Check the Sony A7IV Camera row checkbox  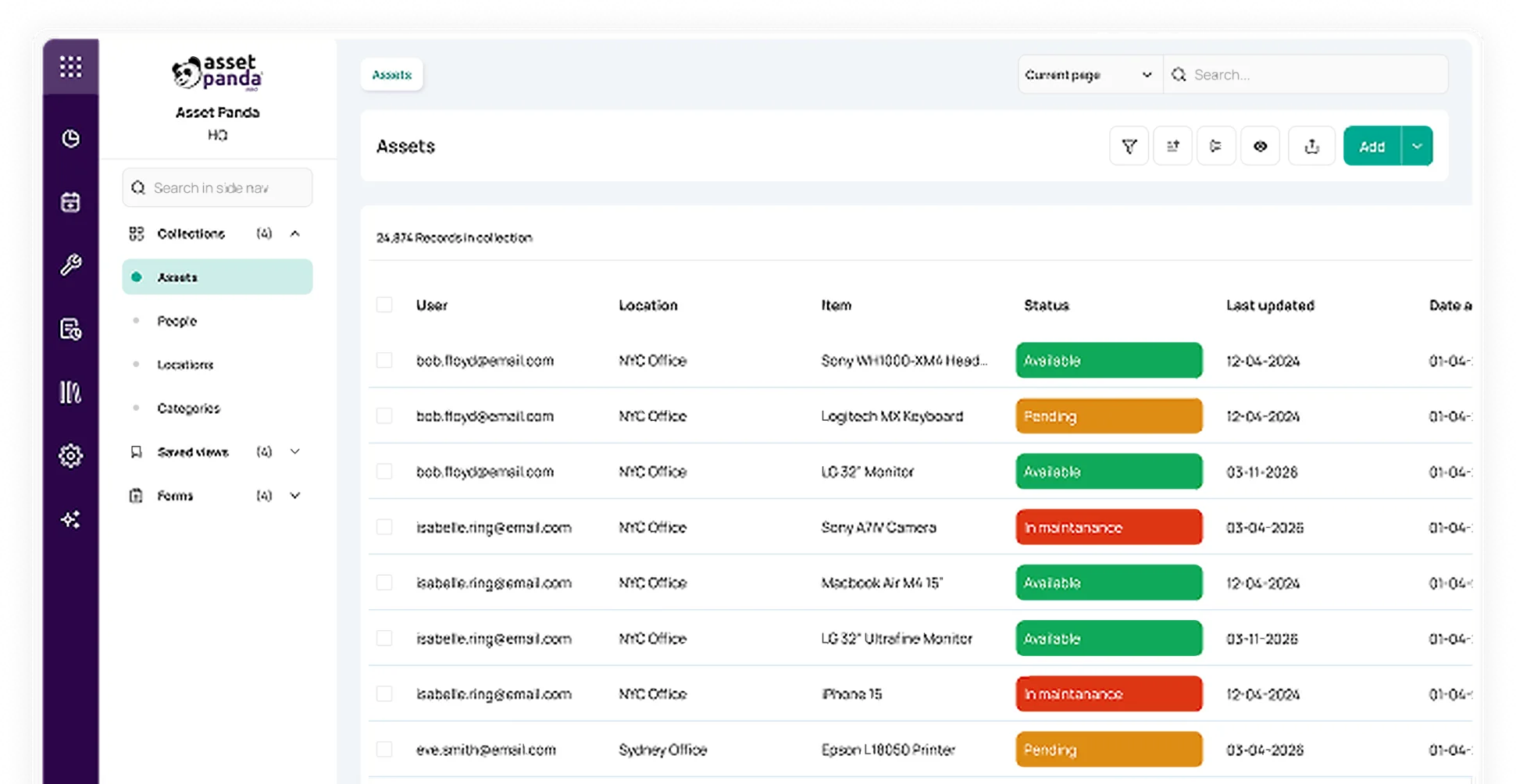(x=384, y=527)
